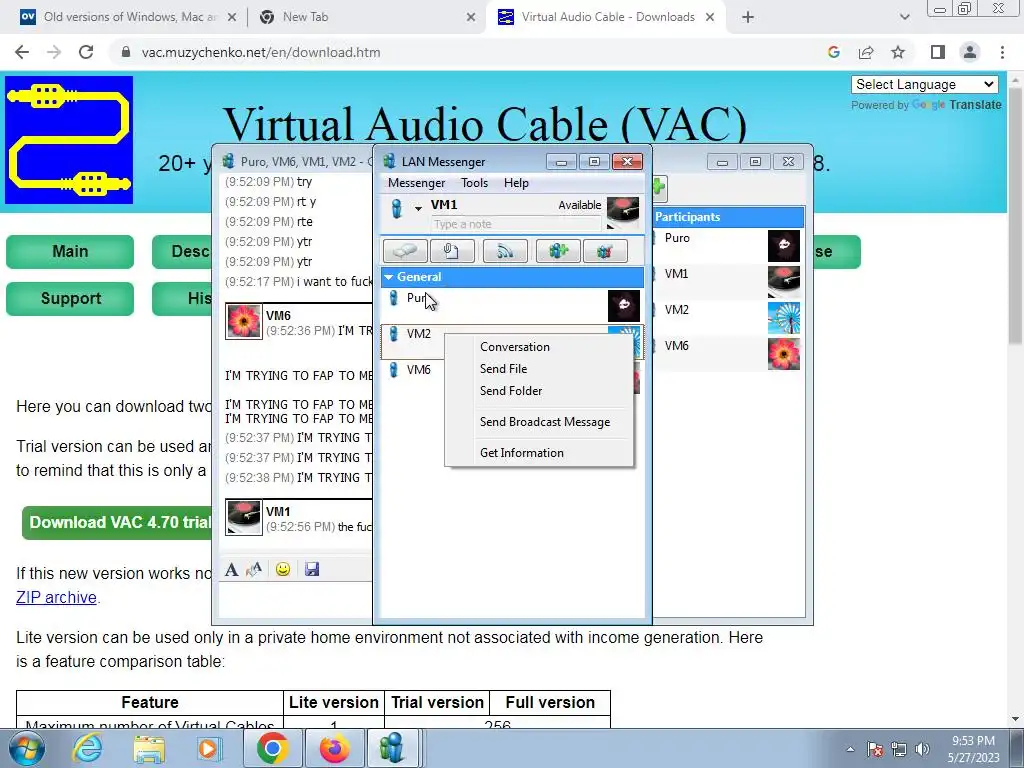Click VM6's flower avatar in the chat log
Screen dimensions: 1024x768
coord(244,322)
